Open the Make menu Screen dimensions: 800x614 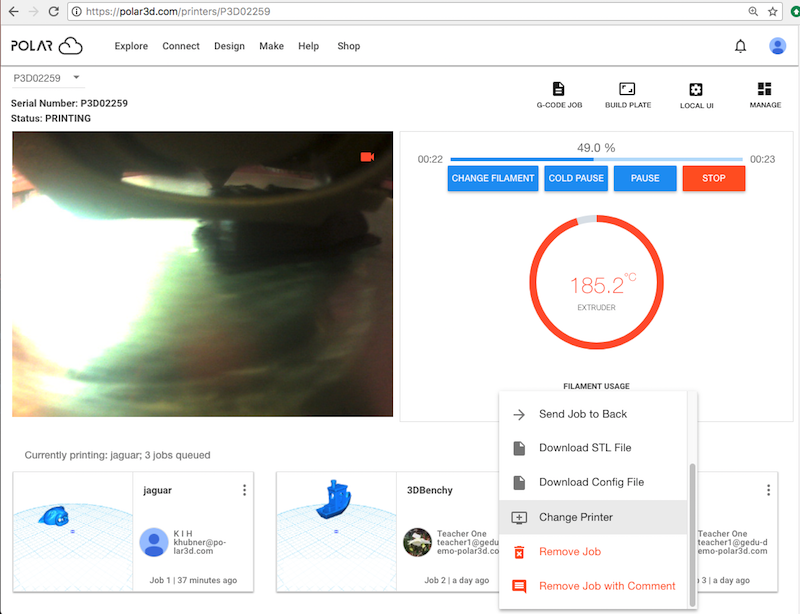pos(271,46)
